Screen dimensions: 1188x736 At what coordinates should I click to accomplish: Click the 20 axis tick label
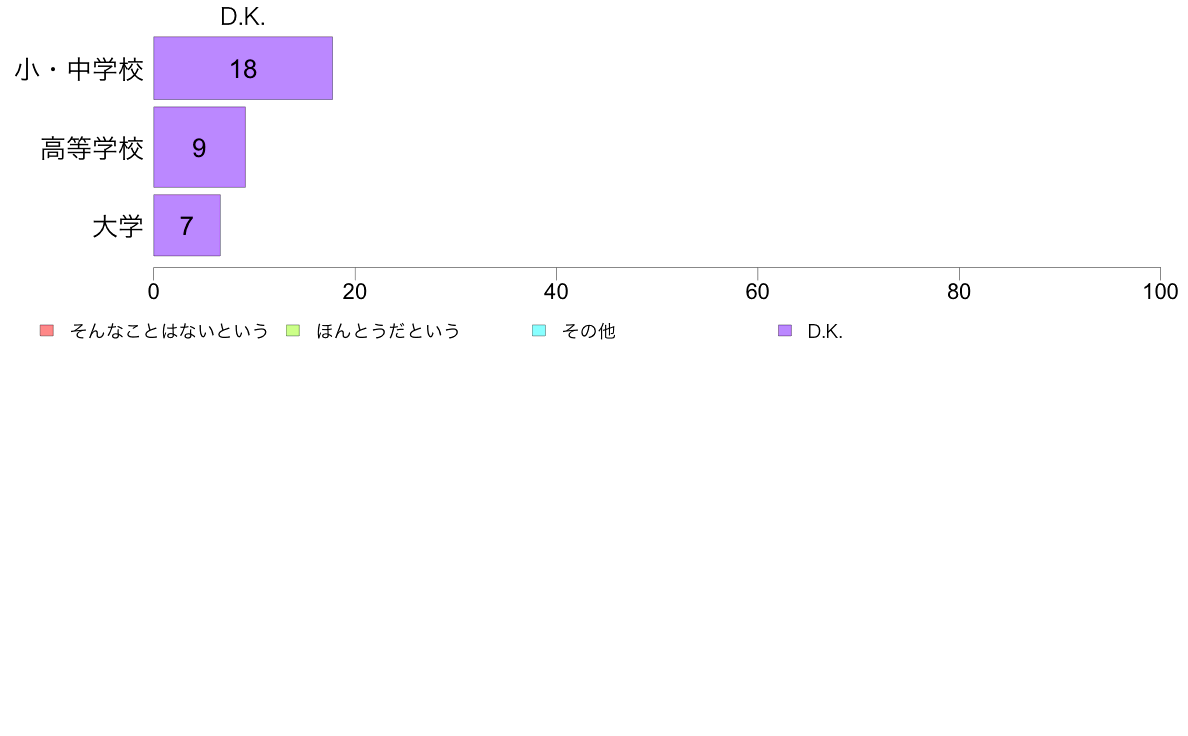pos(355,292)
